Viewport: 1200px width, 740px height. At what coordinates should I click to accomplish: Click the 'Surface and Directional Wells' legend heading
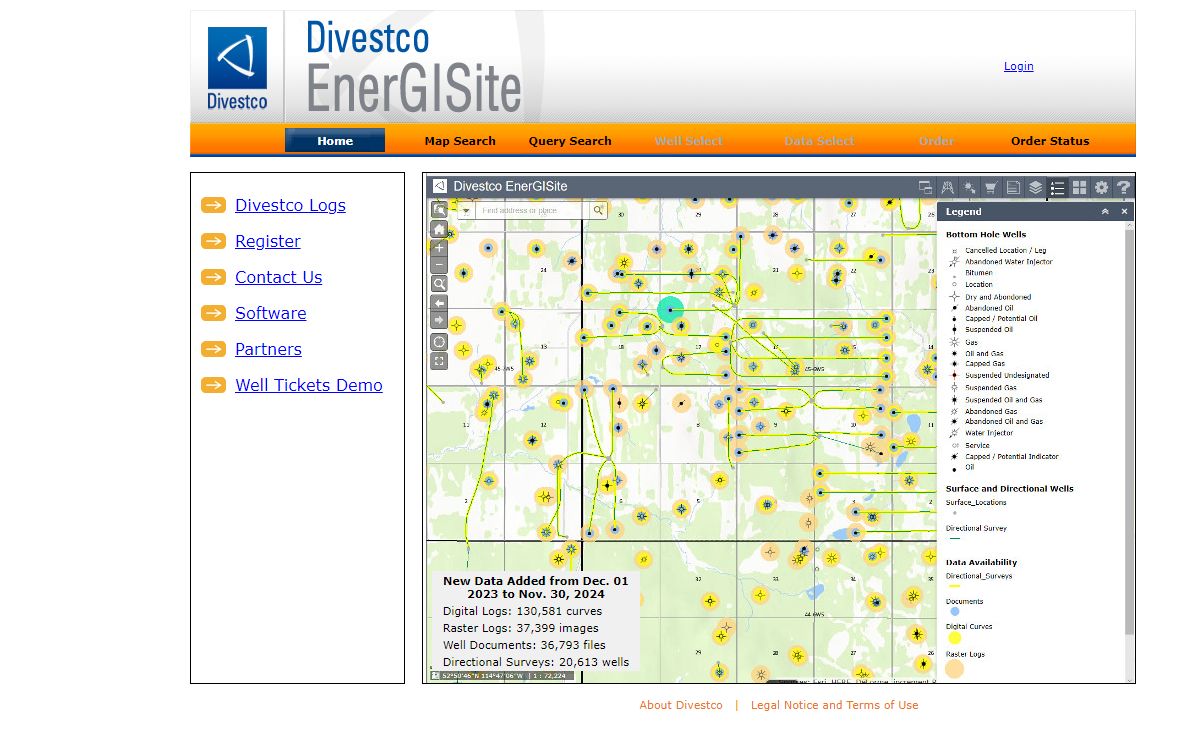pyautogui.click(x=1010, y=489)
